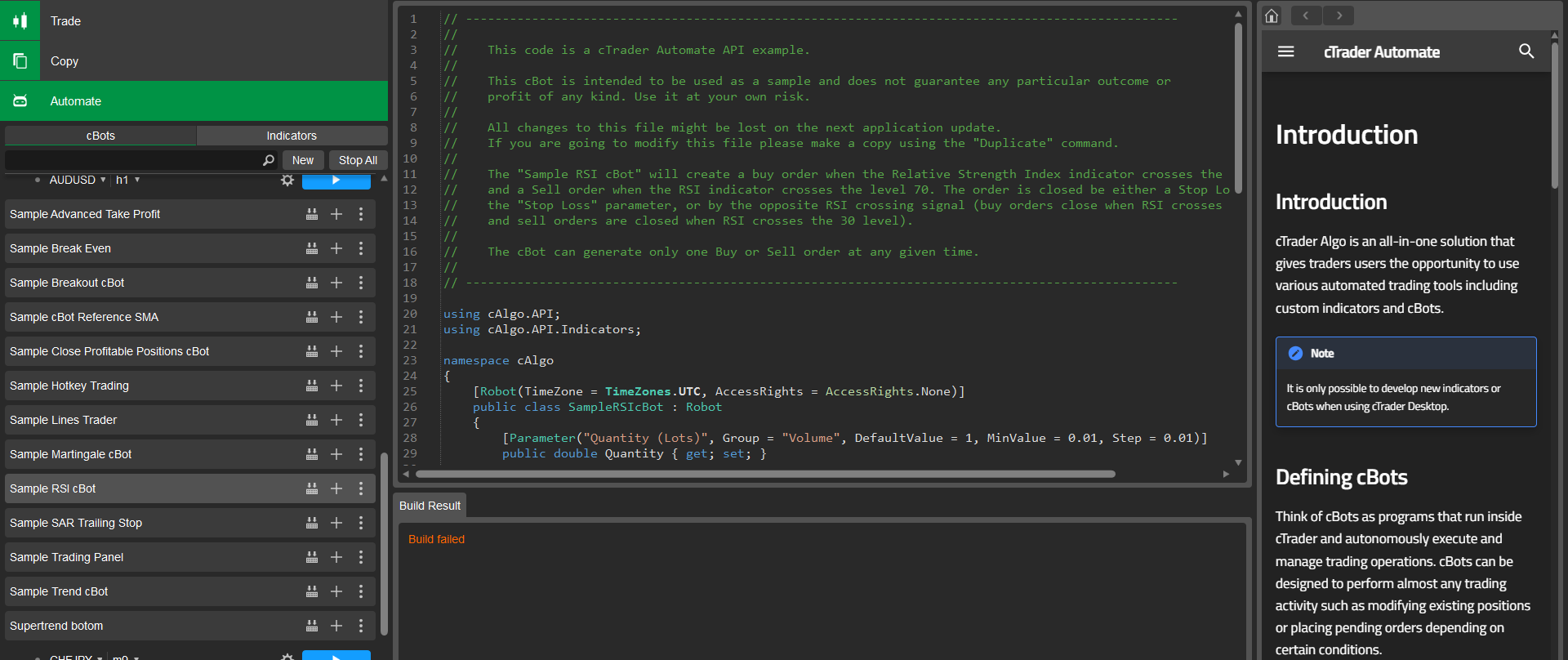Open more options for Sample Advanced Take Profit

pyautogui.click(x=361, y=214)
